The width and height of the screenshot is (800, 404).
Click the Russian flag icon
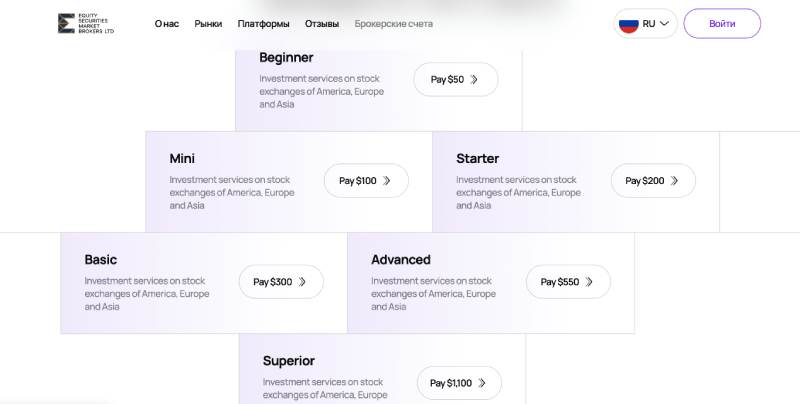tap(629, 23)
